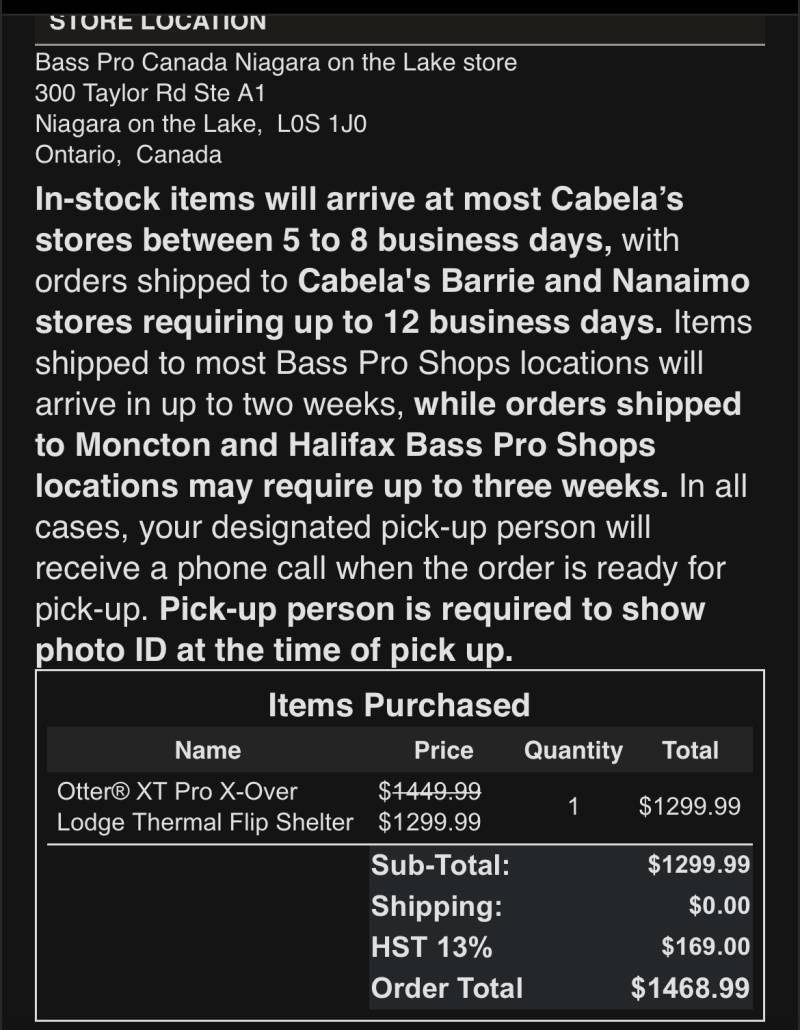Click the $169.00 tax amount
Image resolution: width=800 pixels, height=1030 pixels.
[706, 947]
